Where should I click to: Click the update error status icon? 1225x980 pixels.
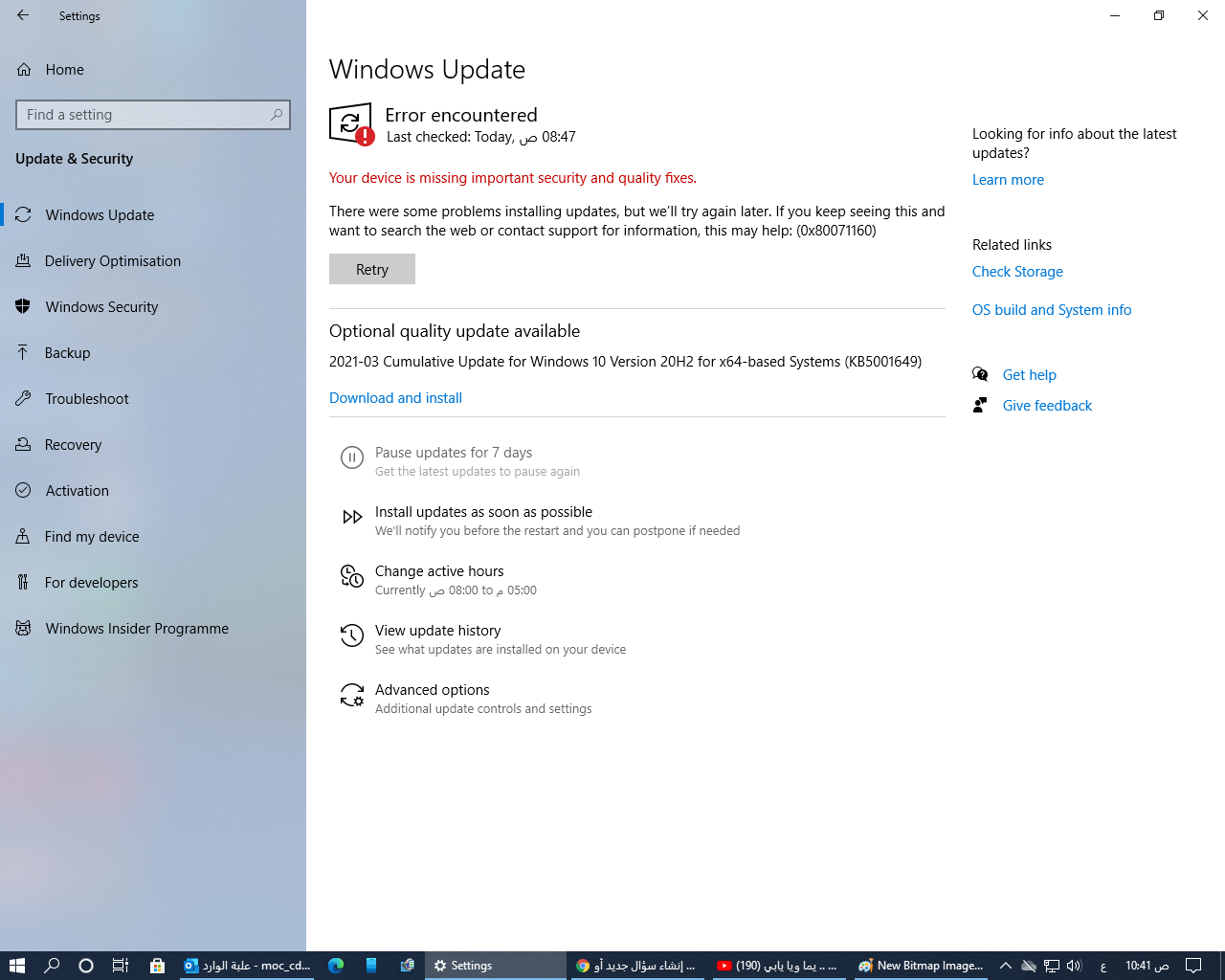pyautogui.click(x=351, y=124)
